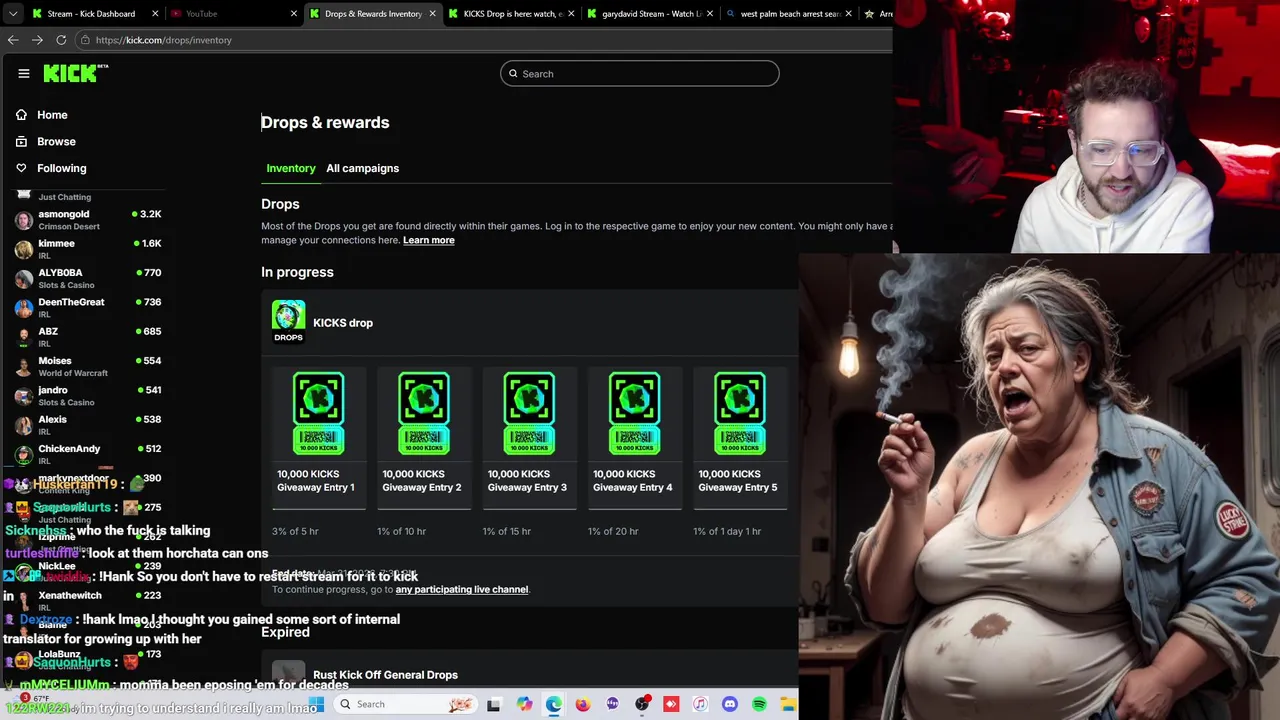Screen dimensions: 1280x720
Task: Reload the page with the refresh button
Action: 61,40
